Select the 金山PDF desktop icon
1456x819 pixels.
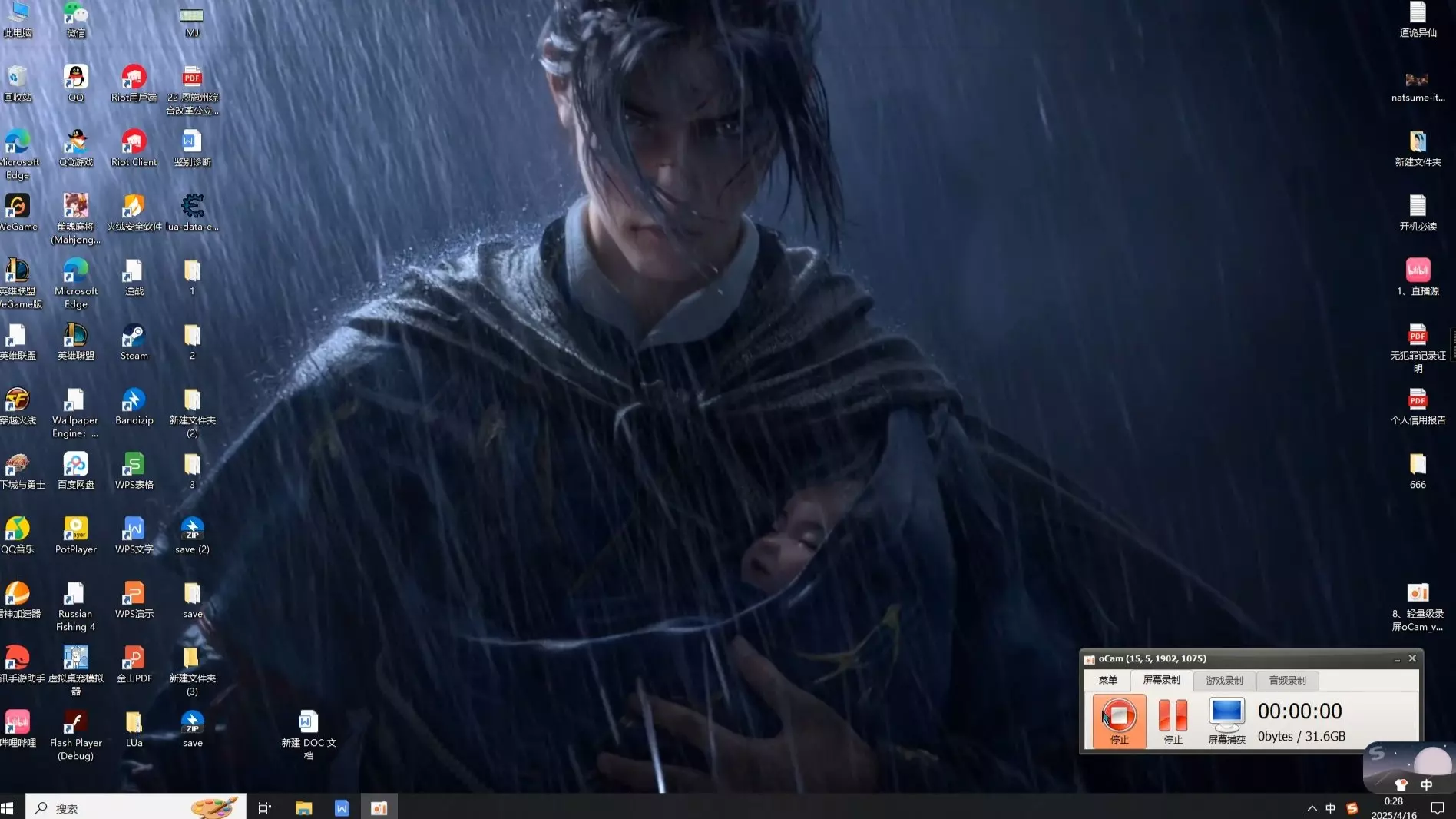click(x=134, y=665)
